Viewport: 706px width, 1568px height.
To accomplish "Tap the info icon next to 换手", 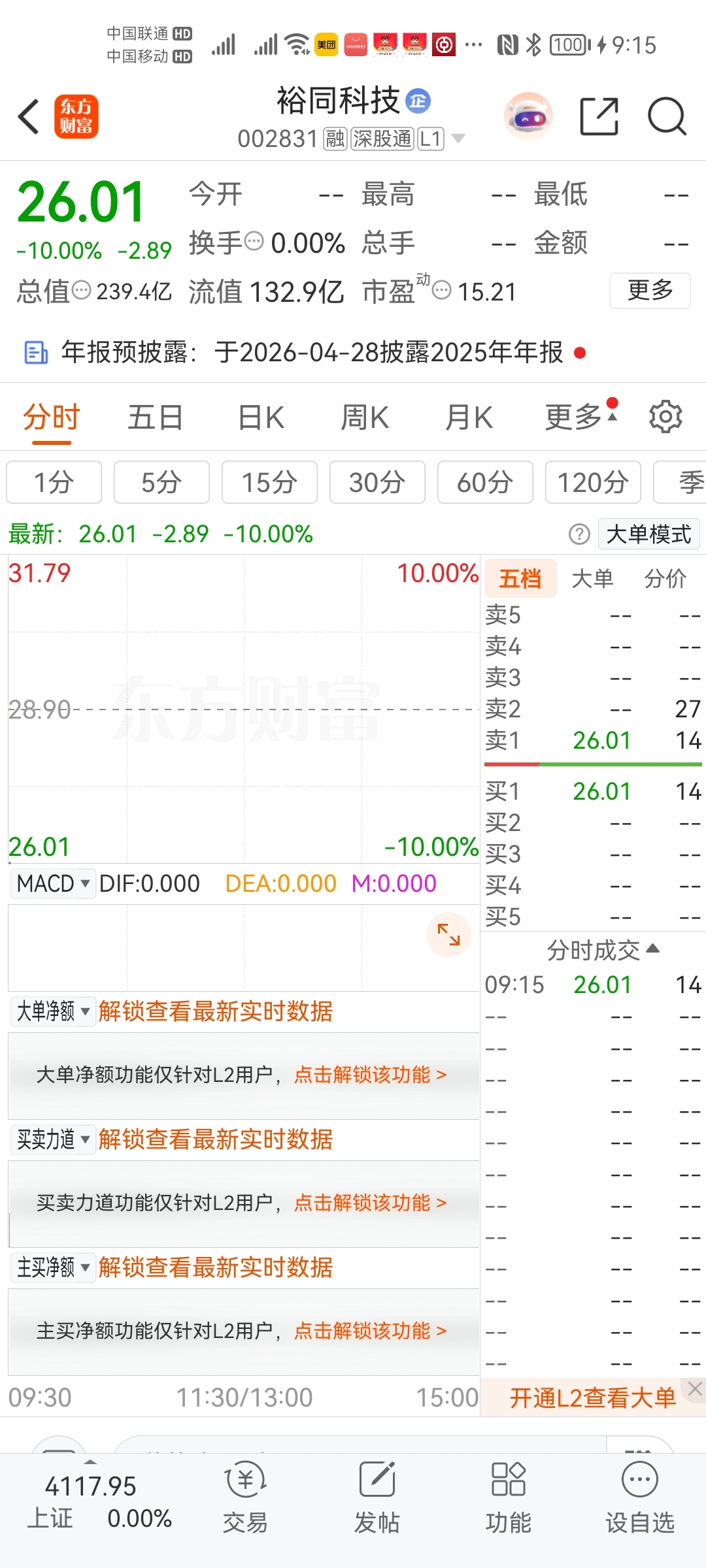I will (x=254, y=241).
